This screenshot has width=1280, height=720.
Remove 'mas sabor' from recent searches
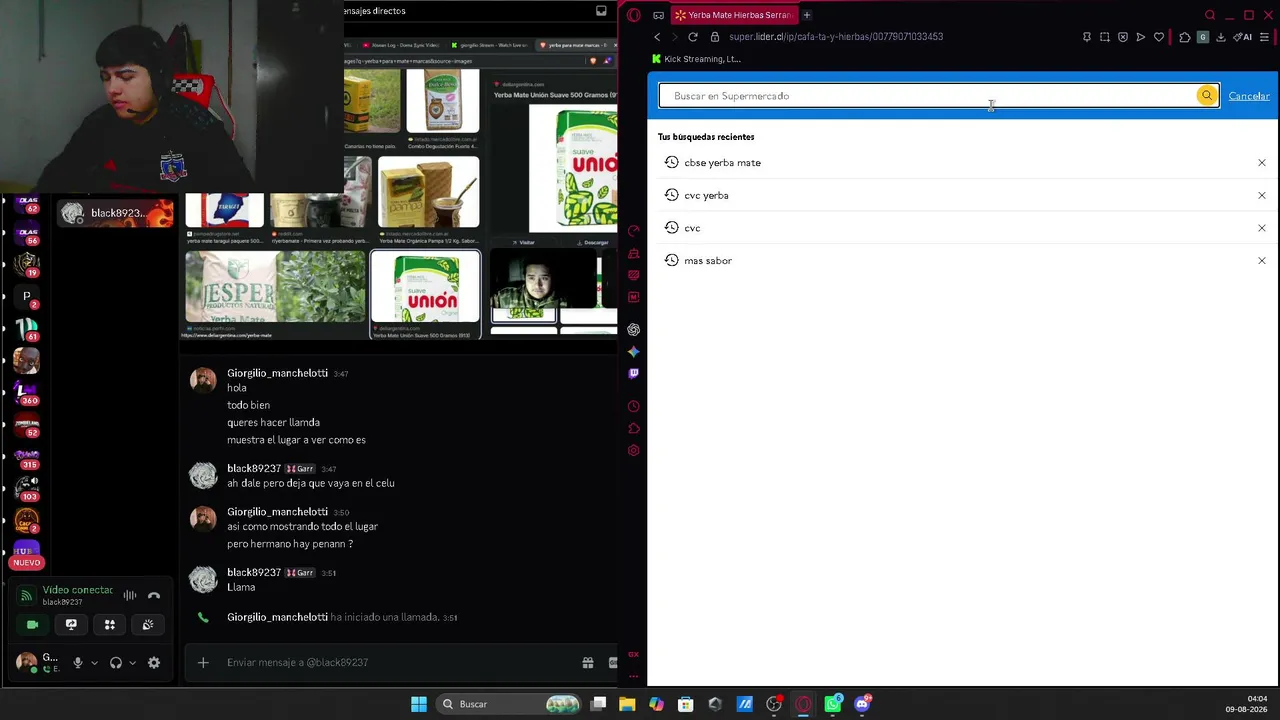pos(1262,261)
